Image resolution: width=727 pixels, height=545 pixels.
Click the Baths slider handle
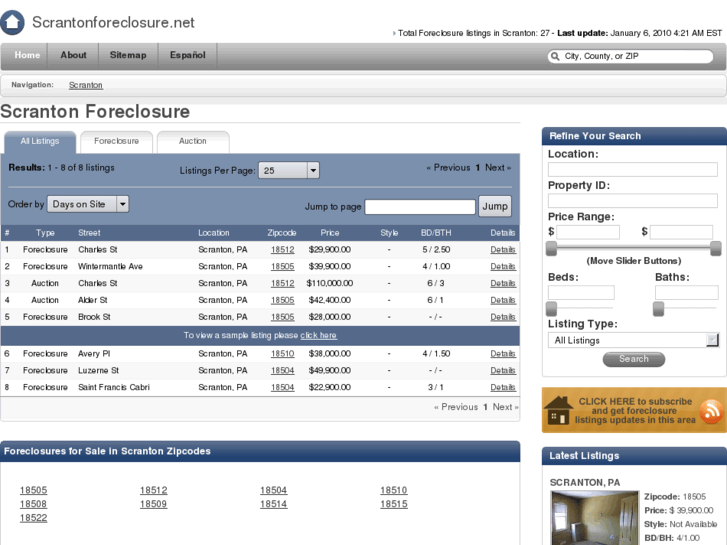click(x=658, y=308)
